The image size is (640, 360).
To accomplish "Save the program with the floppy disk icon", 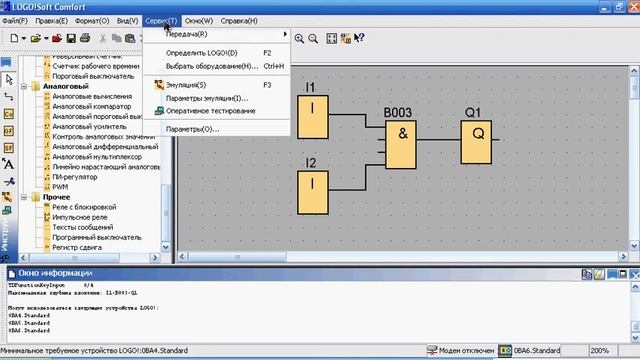I will (x=71, y=38).
